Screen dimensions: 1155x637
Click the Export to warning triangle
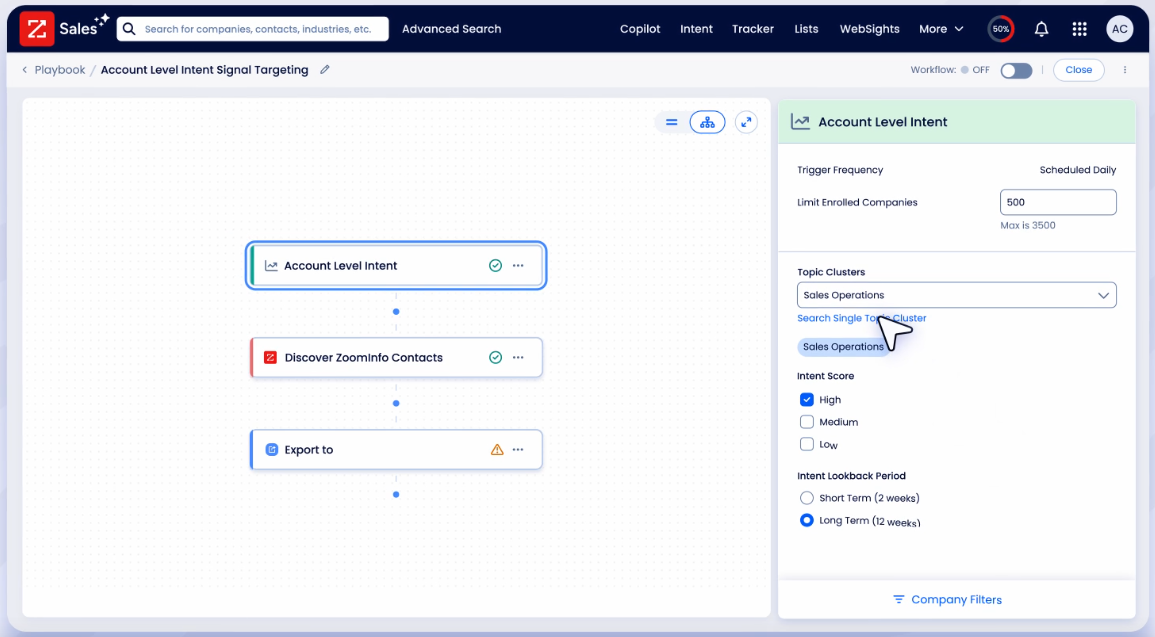[x=496, y=449]
